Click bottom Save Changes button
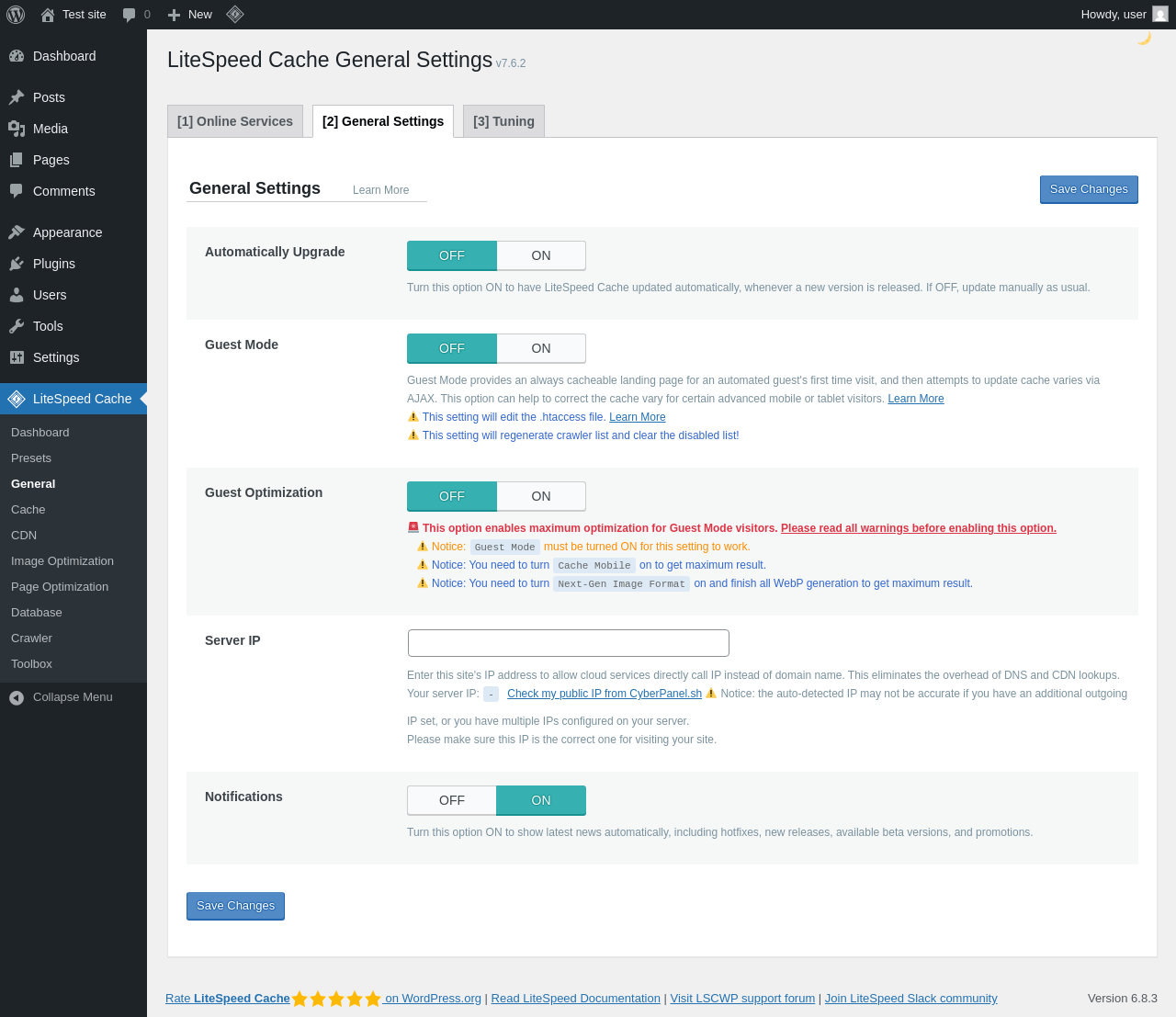This screenshot has height=1017, width=1176. [235, 906]
